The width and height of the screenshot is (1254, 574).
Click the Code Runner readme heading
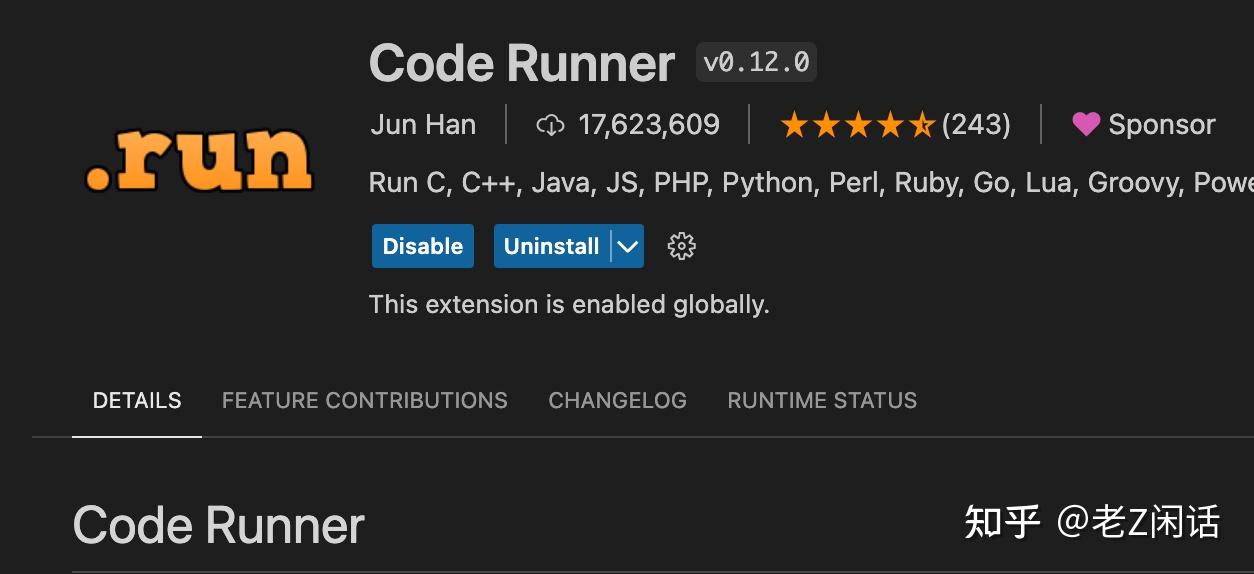point(219,526)
